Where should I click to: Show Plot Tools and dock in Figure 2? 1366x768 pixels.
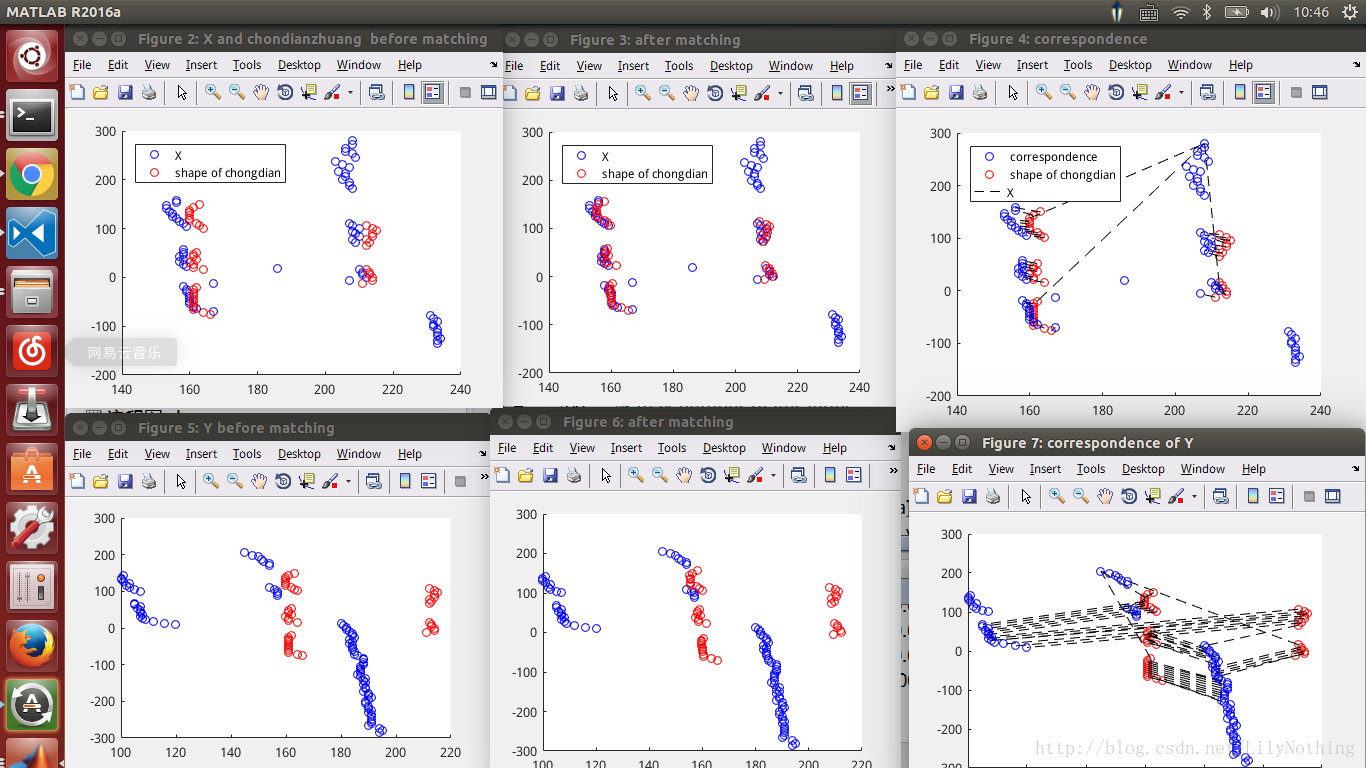pyautogui.click(x=489, y=93)
